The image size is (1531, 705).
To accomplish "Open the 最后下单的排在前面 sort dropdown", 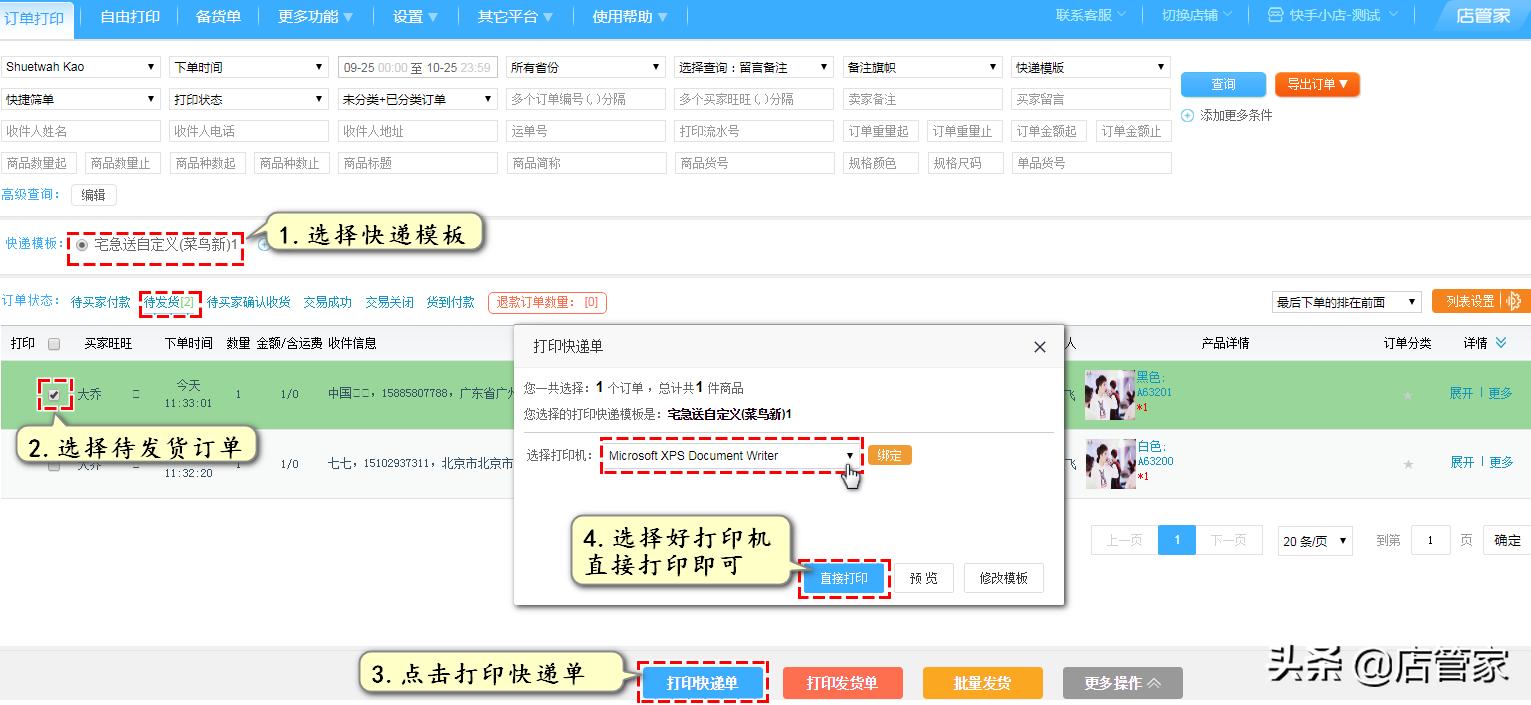I will click(1345, 301).
